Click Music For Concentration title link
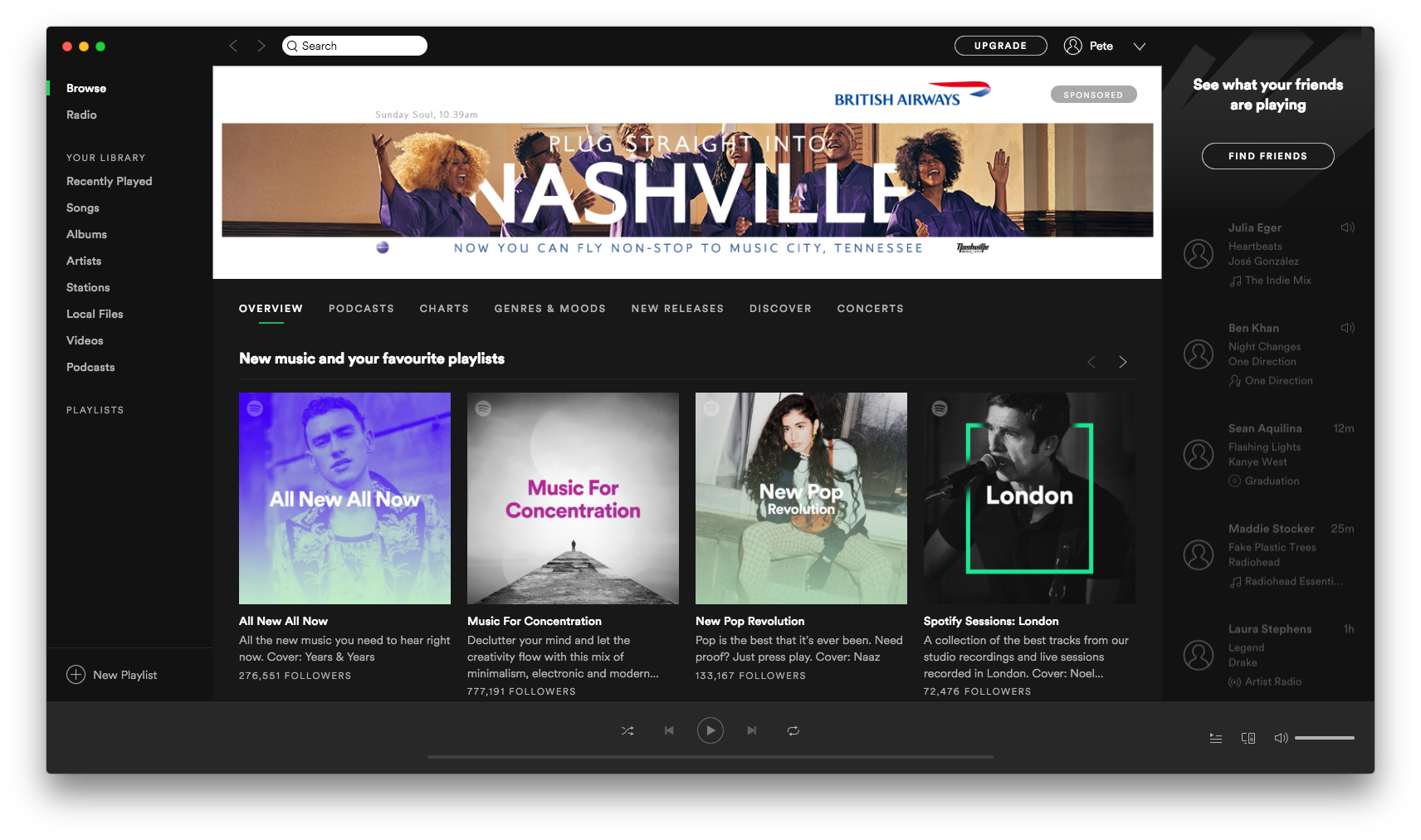Image resolution: width=1421 pixels, height=840 pixels. pos(535,621)
